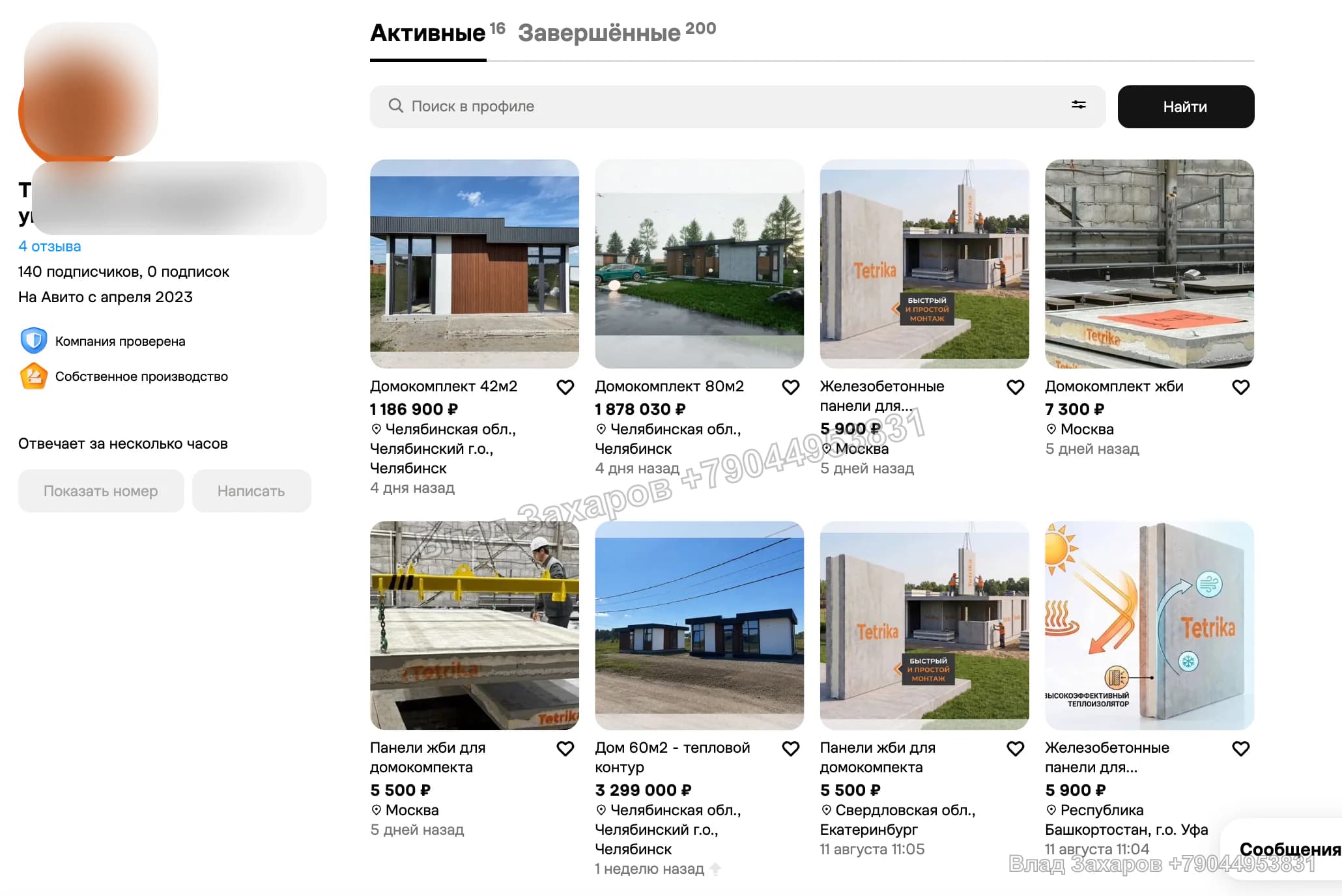This screenshot has width=1342, height=896.
Task: Open Tetrika insulation panel image for Уфа listing
Action: 1150,625
